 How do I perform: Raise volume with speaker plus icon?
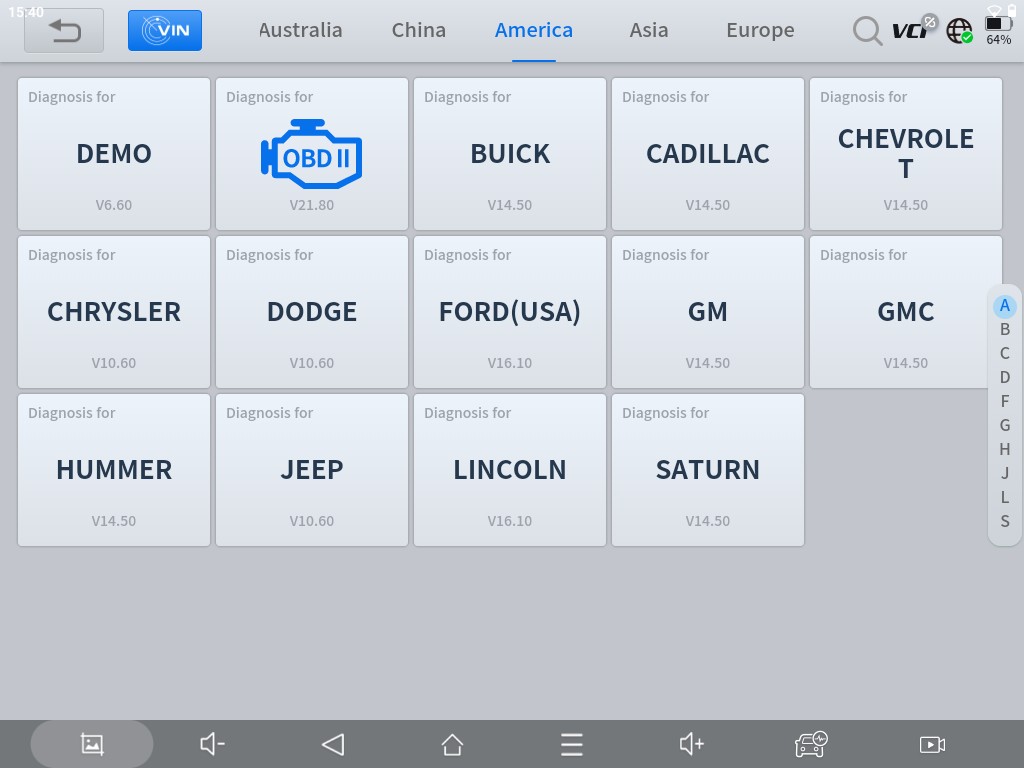[x=691, y=744]
